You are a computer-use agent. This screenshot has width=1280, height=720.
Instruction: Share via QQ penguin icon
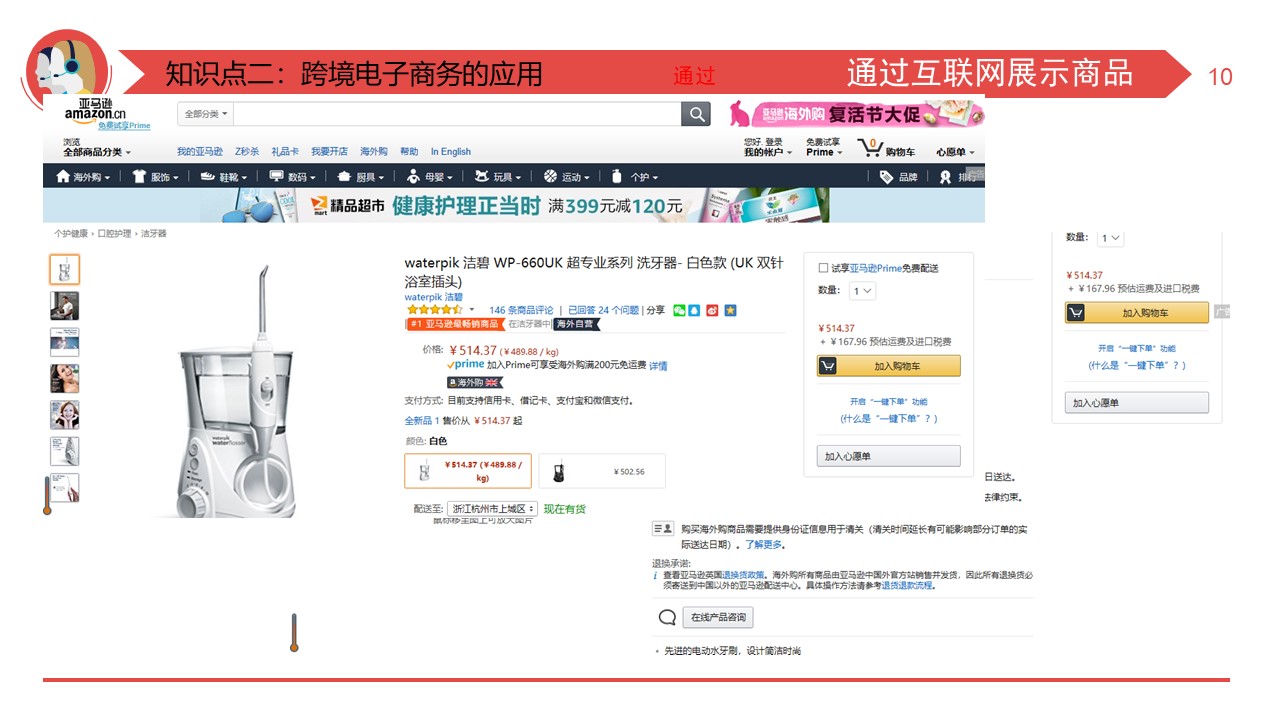point(696,310)
